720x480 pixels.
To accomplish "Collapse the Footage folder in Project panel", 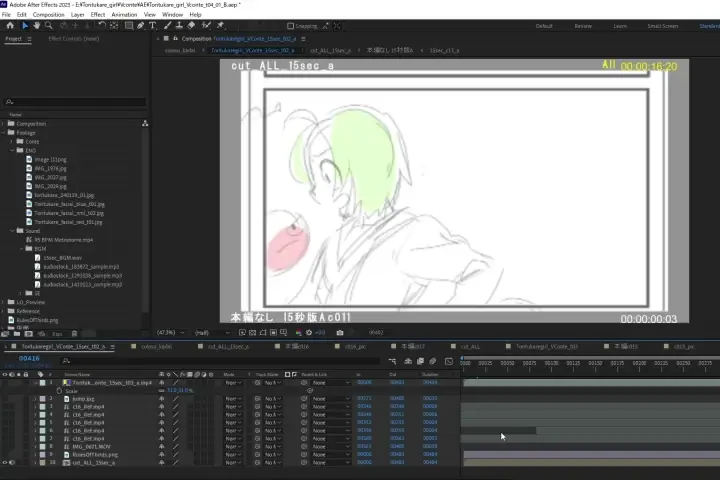I will (x=4, y=133).
